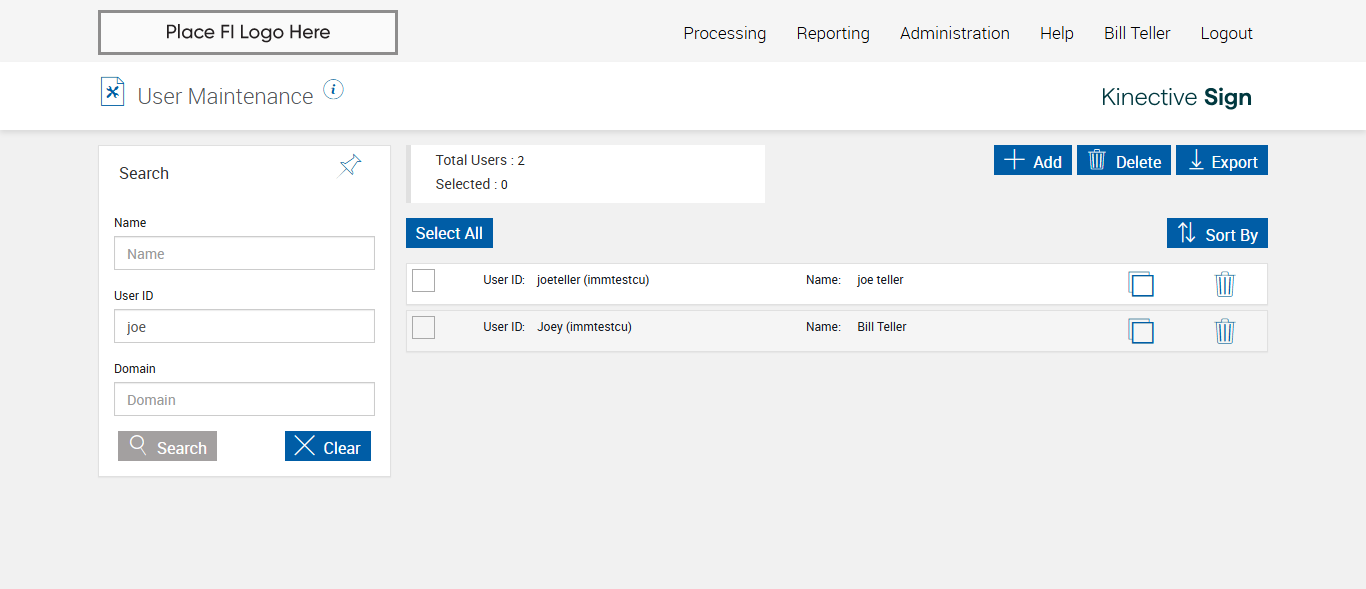The image size is (1366, 589).
Task: Open the Reporting menu
Action: click(833, 33)
